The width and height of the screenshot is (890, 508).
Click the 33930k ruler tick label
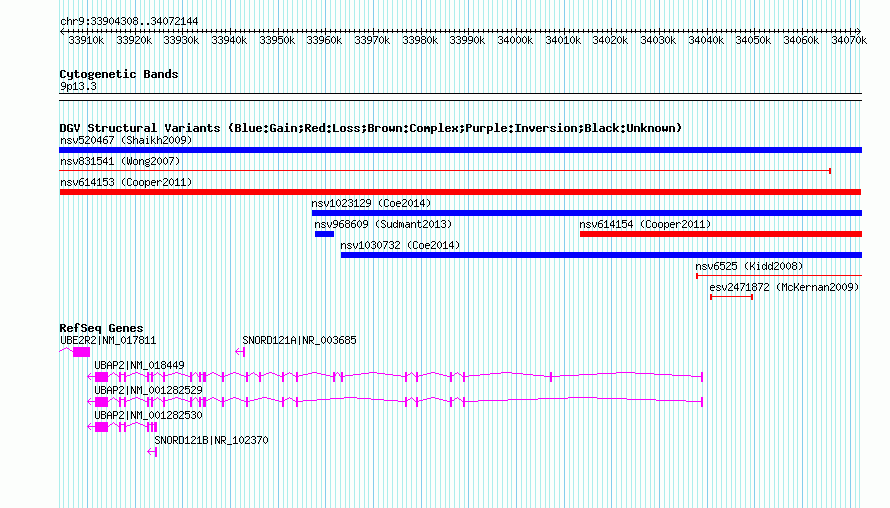(x=181, y=40)
